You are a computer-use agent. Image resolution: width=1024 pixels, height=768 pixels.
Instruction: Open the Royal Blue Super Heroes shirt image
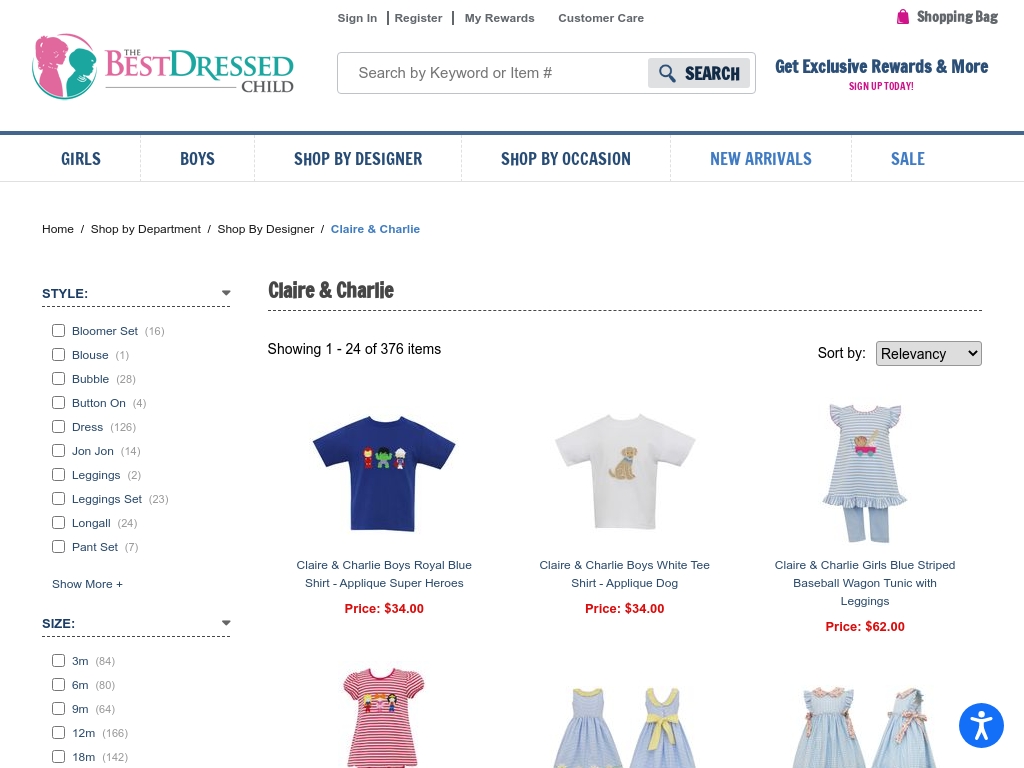[384, 473]
